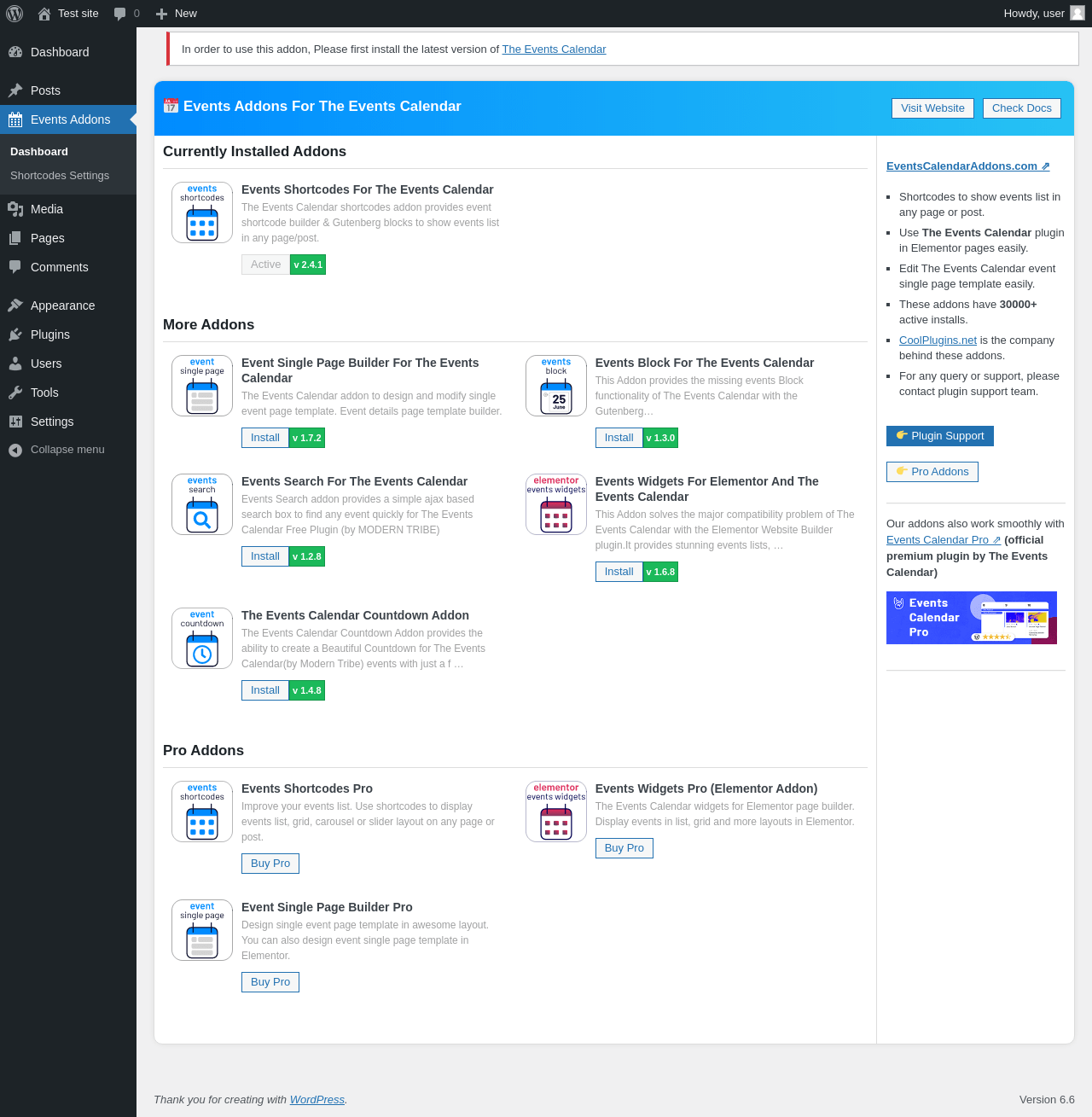Open the Howdy, user account menu
The height and width of the screenshot is (1117, 1092).
1044,14
